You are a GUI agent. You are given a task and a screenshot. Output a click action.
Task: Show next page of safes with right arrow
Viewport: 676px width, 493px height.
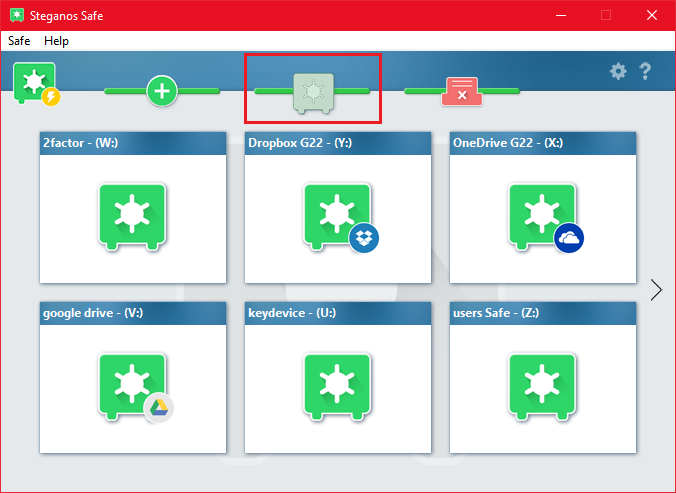[x=656, y=290]
